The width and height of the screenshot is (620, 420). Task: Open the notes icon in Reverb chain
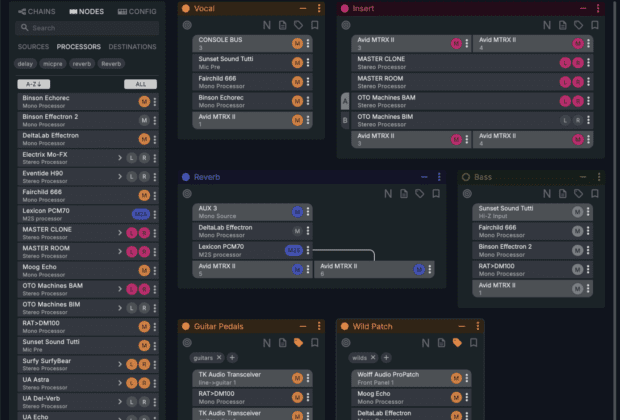coord(404,194)
